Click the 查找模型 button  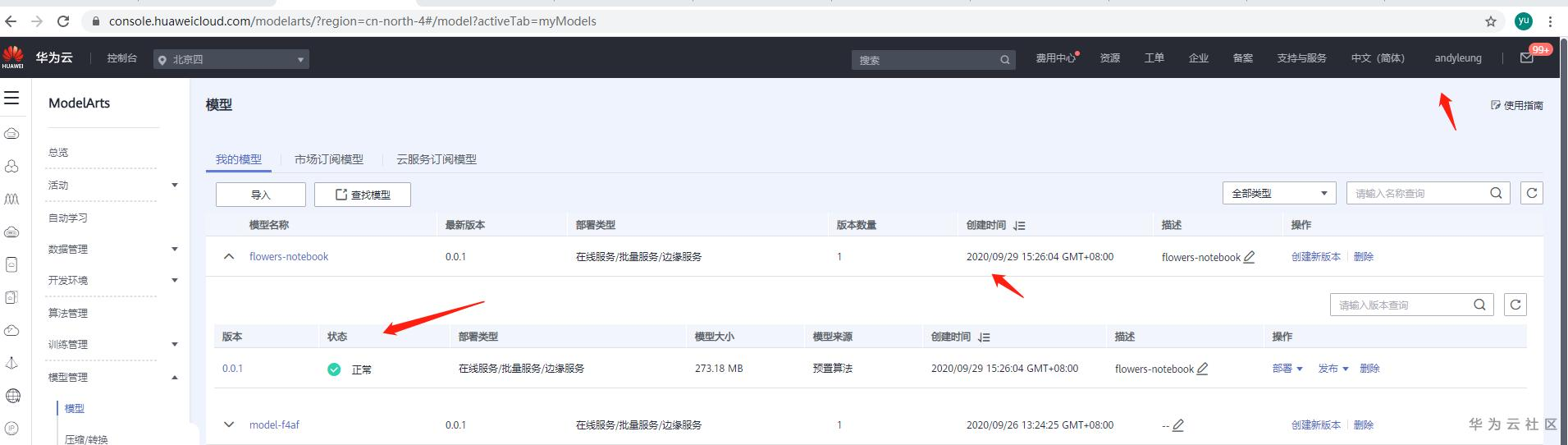(363, 195)
